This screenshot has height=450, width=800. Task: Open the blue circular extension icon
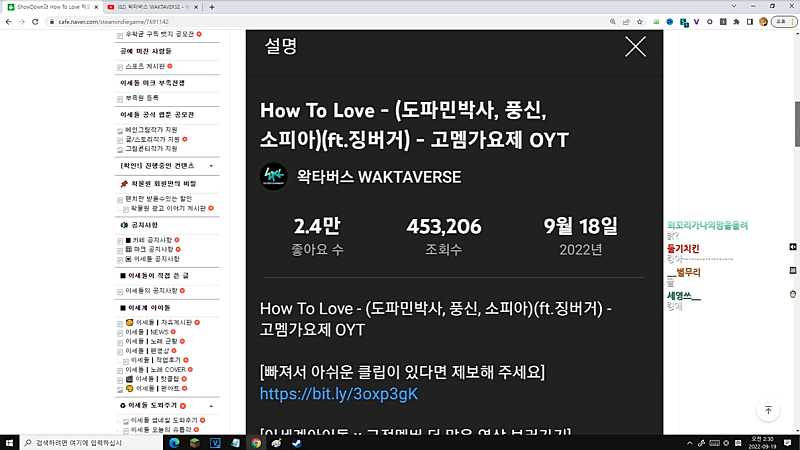click(x=670, y=22)
